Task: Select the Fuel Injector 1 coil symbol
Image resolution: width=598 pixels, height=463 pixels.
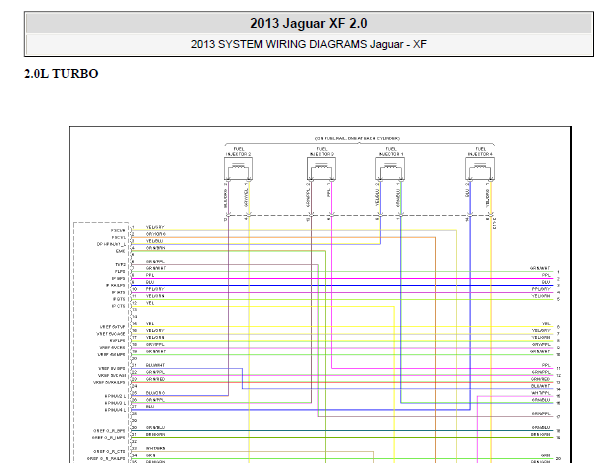Action: coord(390,169)
